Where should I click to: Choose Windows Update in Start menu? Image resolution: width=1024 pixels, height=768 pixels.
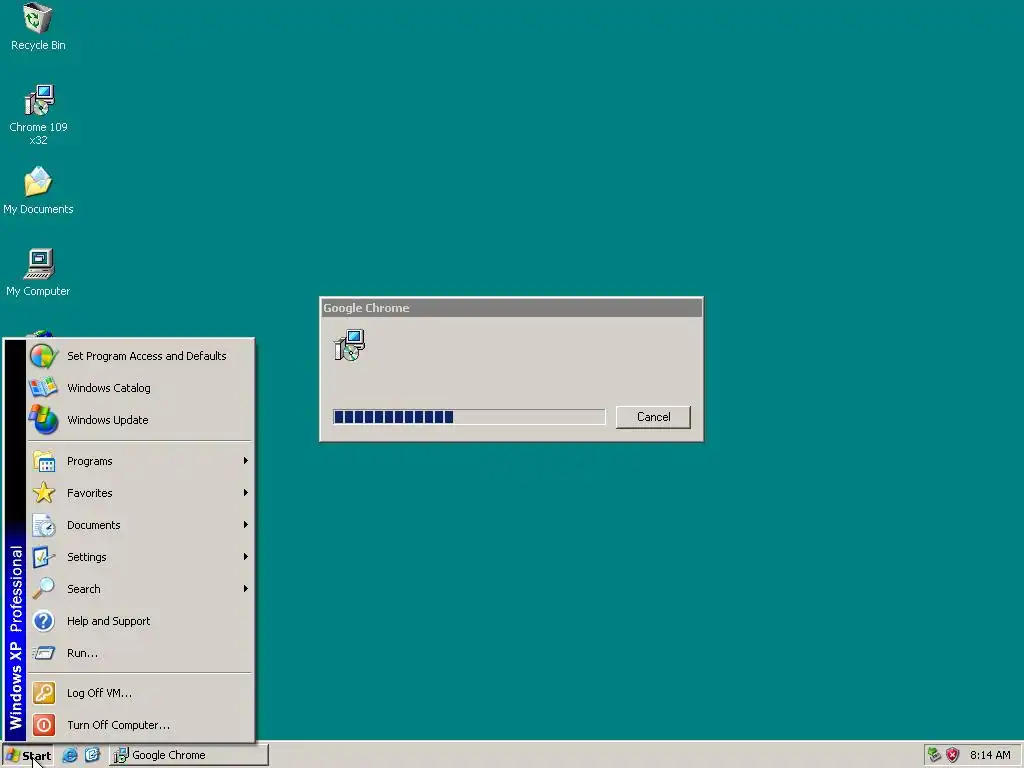pyautogui.click(x=140, y=420)
